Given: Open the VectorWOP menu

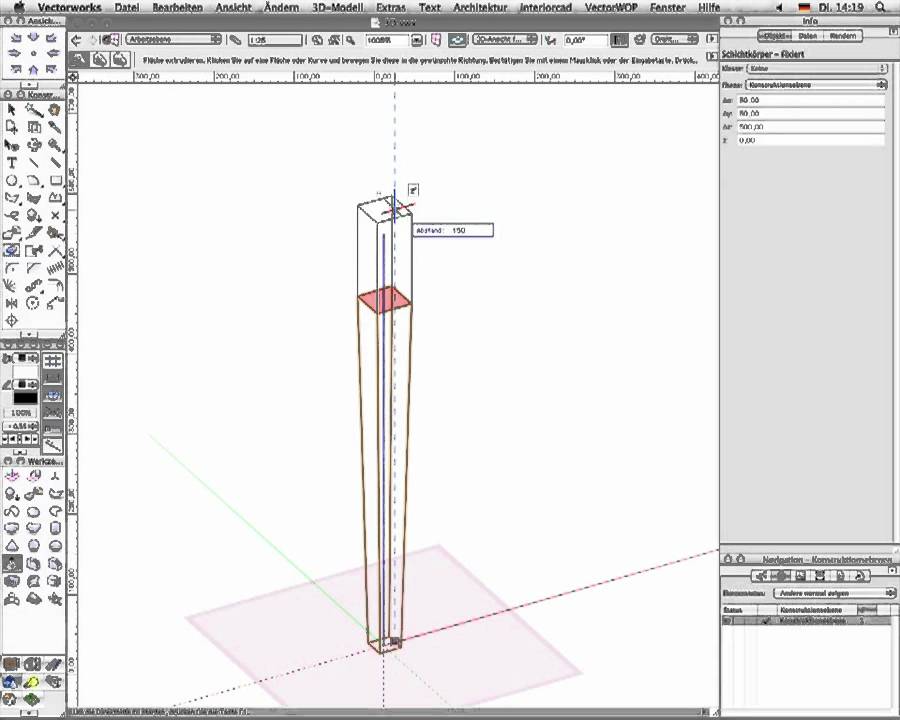Looking at the screenshot, I should coord(611,7).
